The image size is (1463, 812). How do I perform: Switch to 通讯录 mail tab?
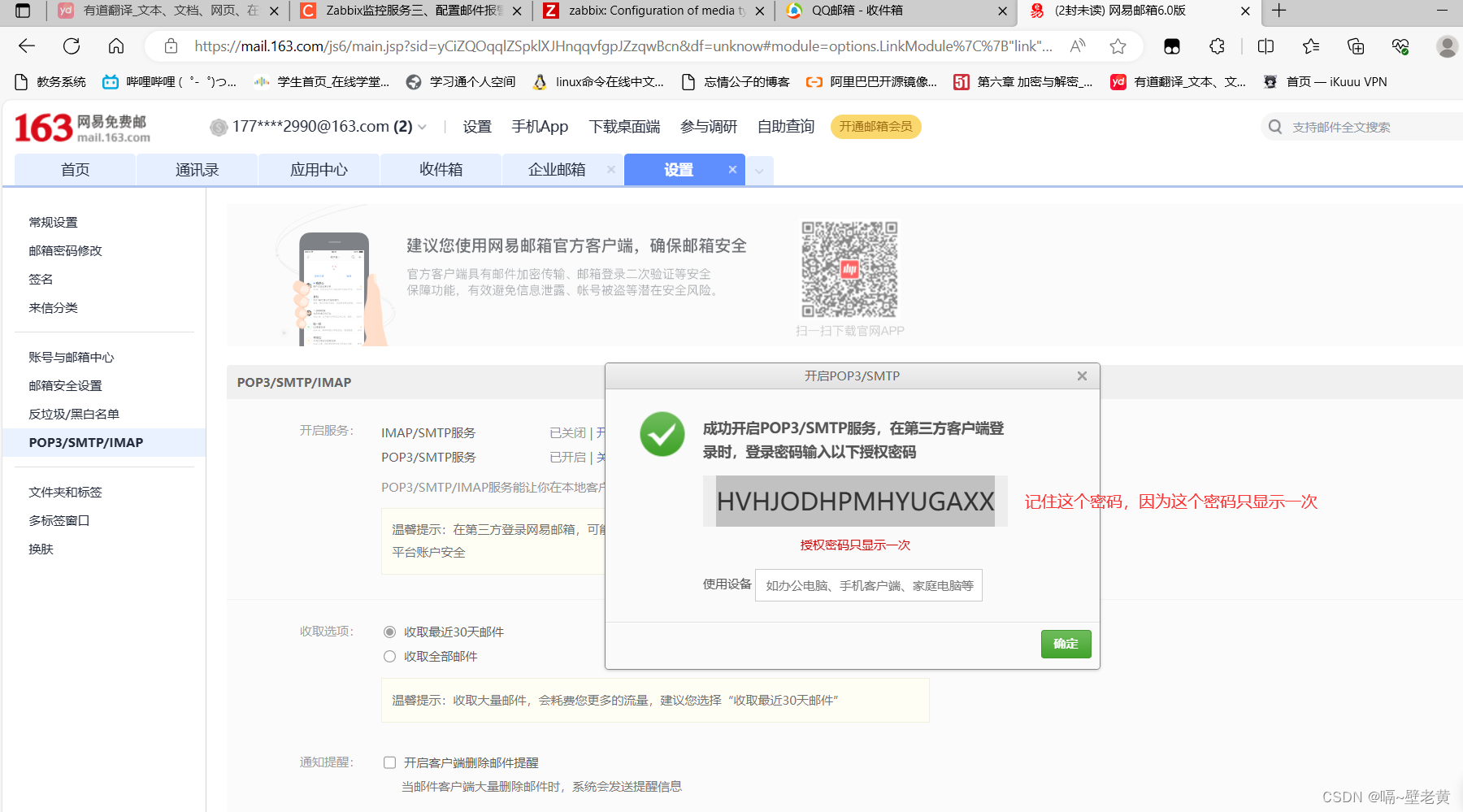[x=197, y=169]
